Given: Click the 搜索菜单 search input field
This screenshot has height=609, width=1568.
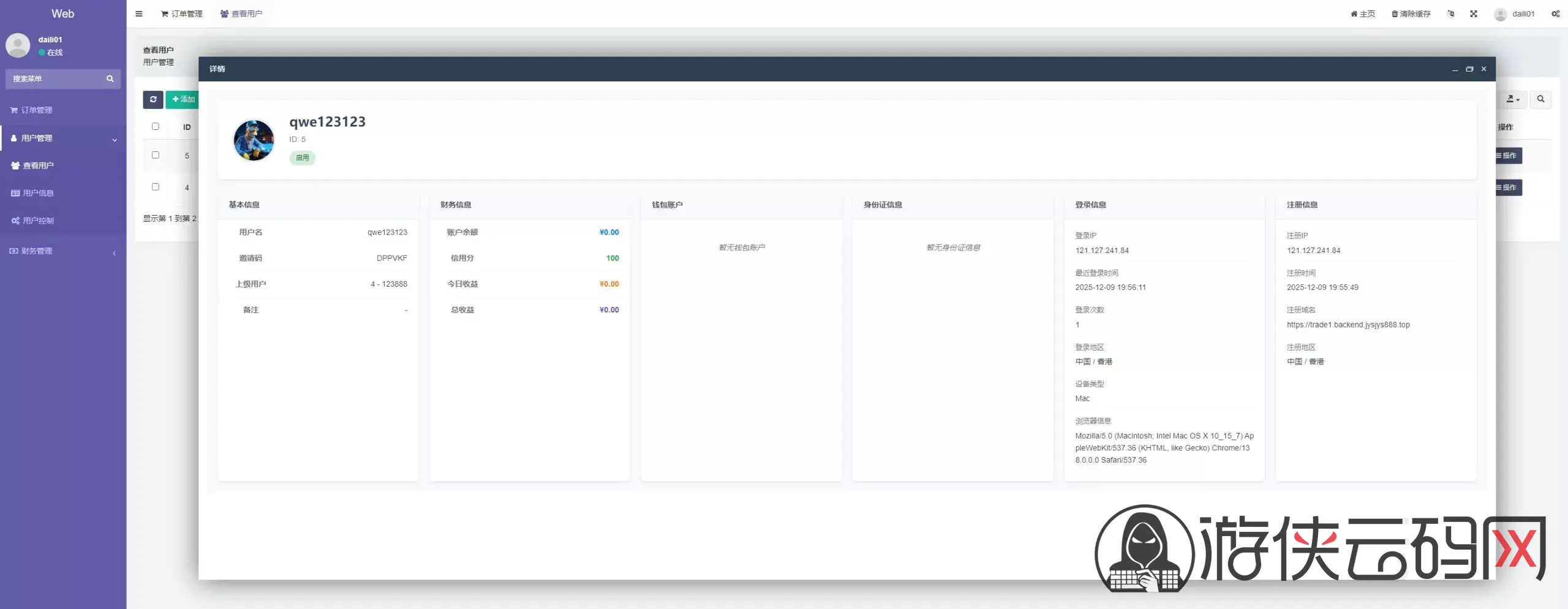Looking at the screenshot, I should coord(55,79).
